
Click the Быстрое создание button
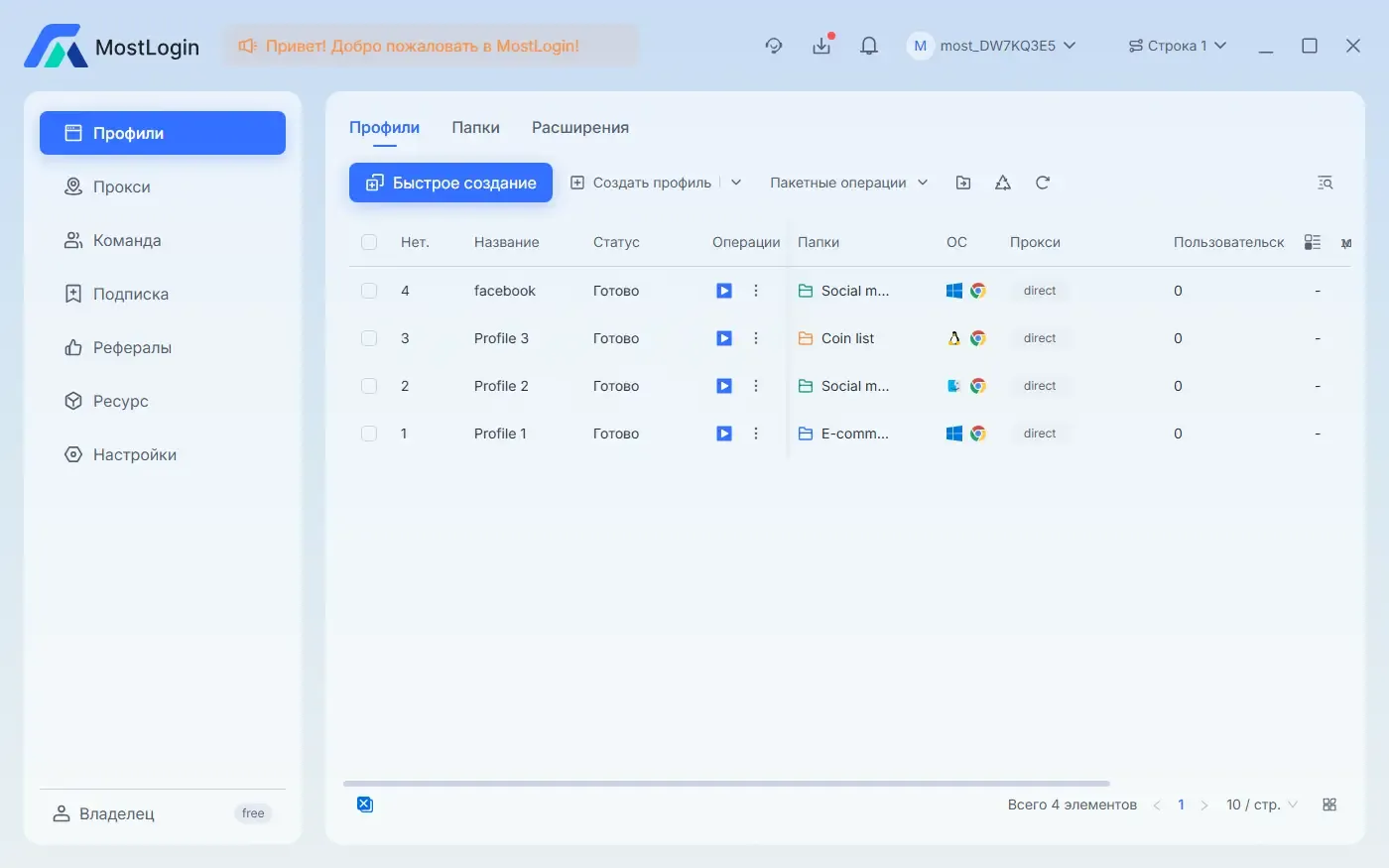pyautogui.click(x=450, y=183)
